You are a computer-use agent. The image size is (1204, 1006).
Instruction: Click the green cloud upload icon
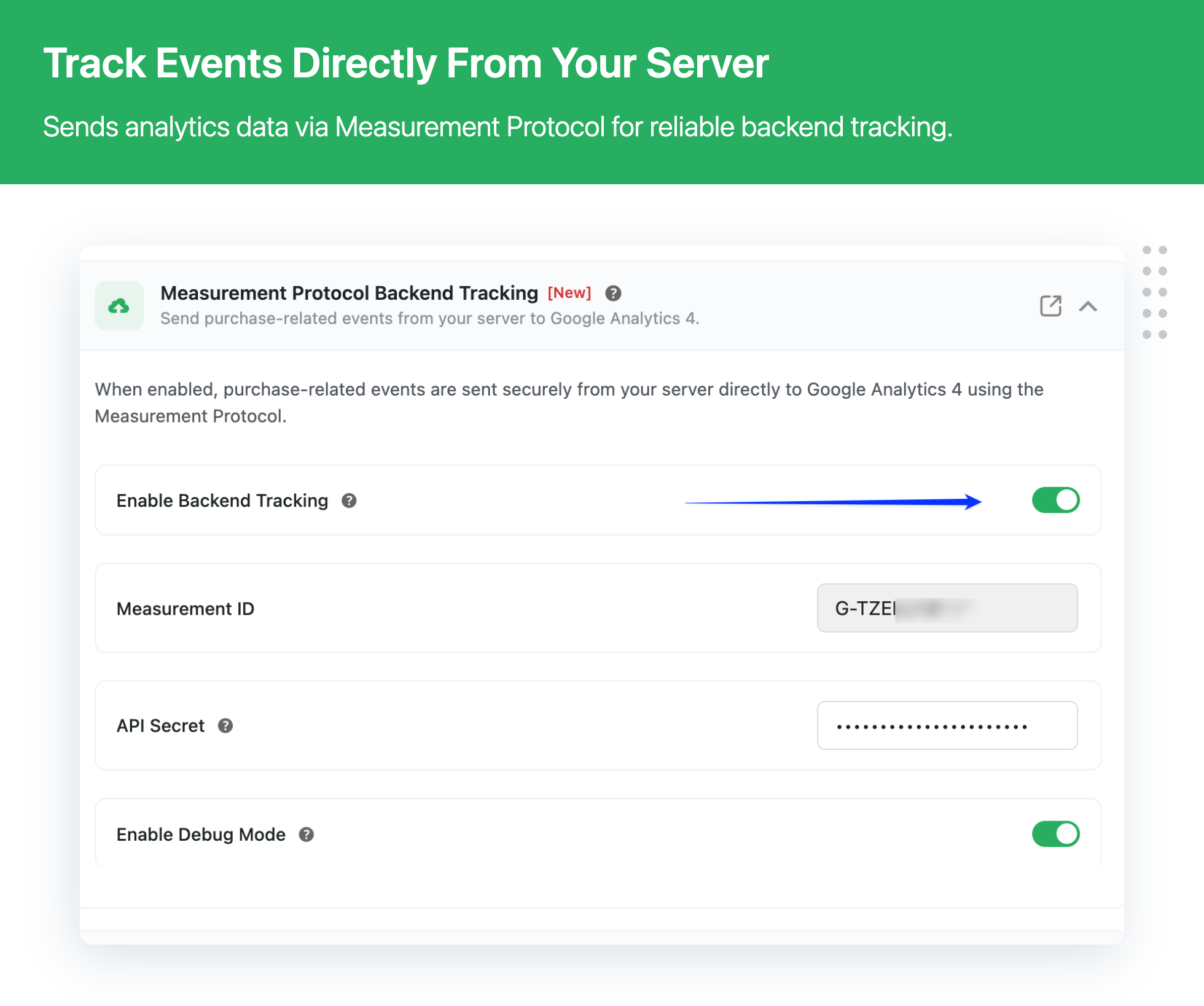click(x=119, y=306)
